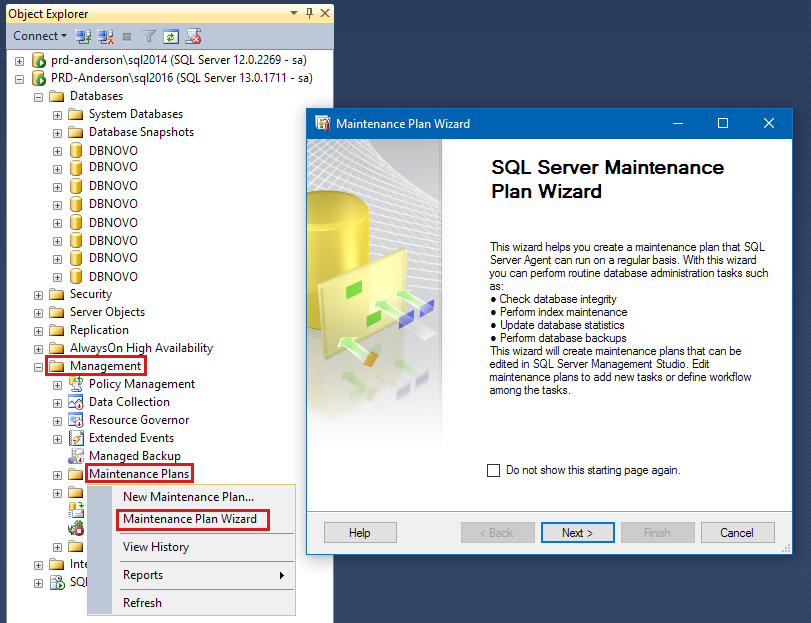
Task: Click the Filter funnel toolbar icon
Action: click(x=149, y=36)
